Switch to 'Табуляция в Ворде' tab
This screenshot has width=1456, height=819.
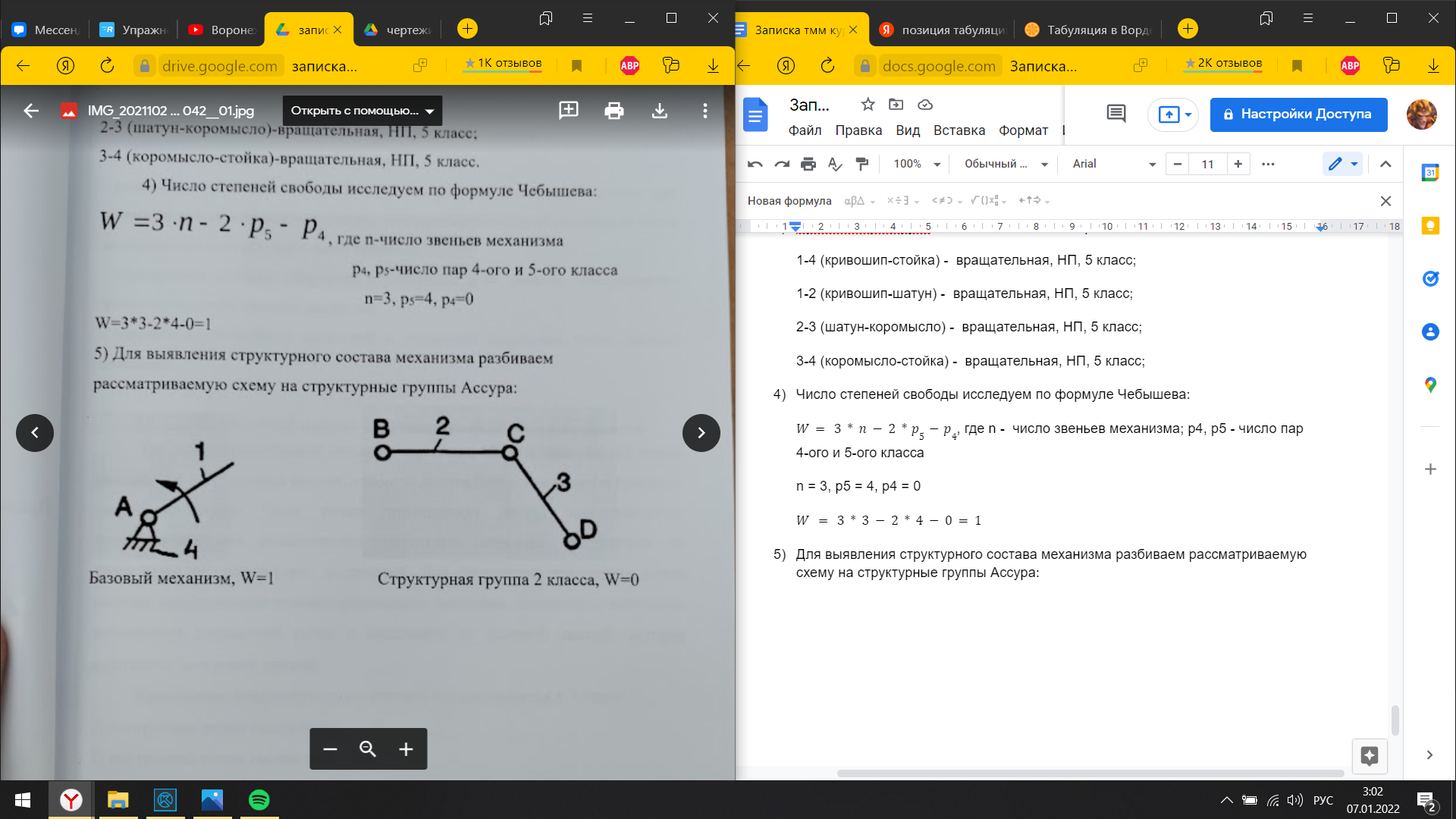(x=1087, y=30)
